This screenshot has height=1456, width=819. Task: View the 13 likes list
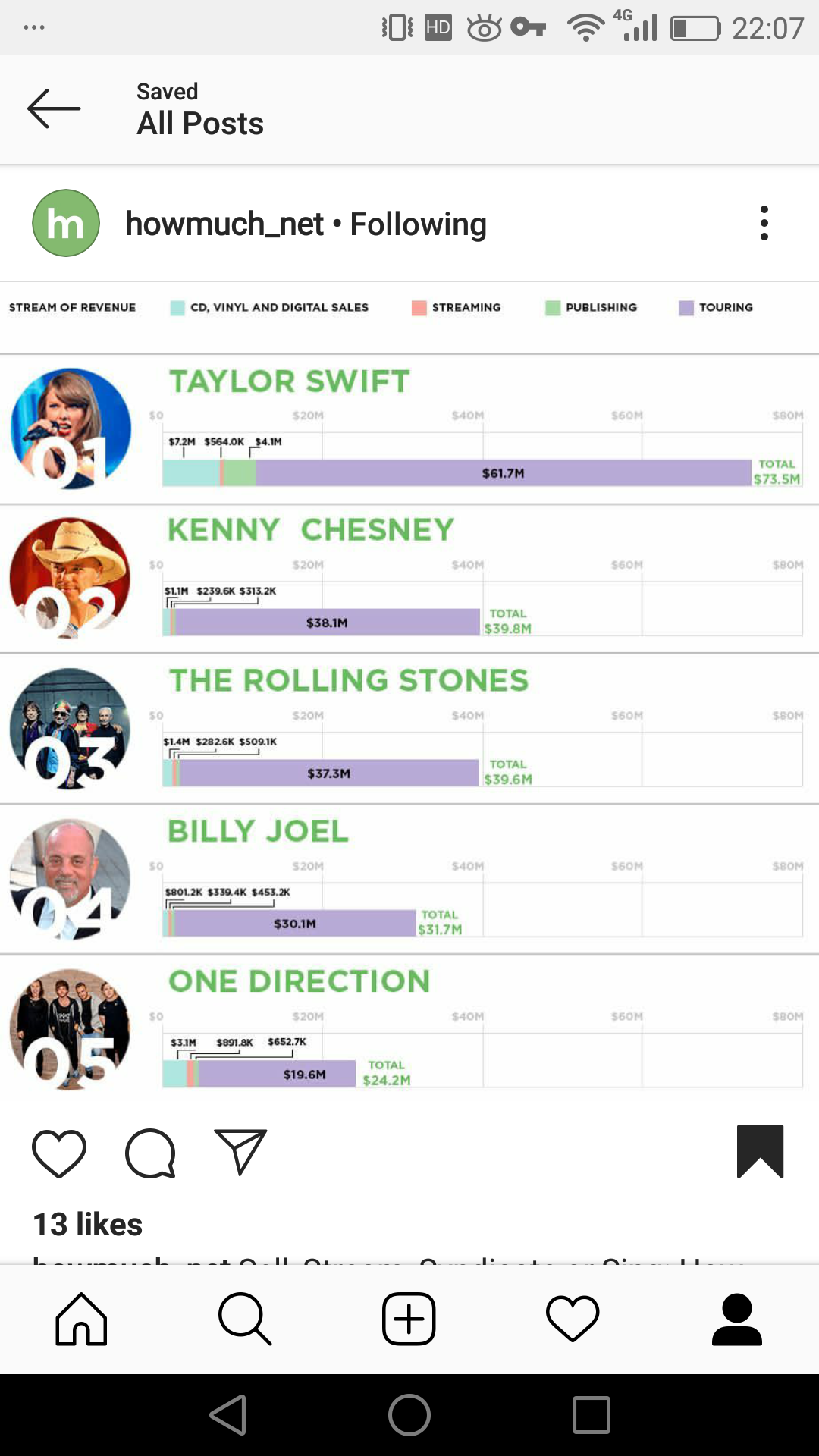88,1224
